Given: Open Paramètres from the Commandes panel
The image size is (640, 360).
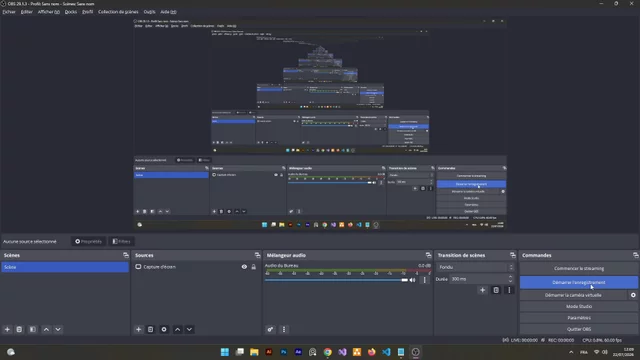Looking at the screenshot, I should click(579, 318).
